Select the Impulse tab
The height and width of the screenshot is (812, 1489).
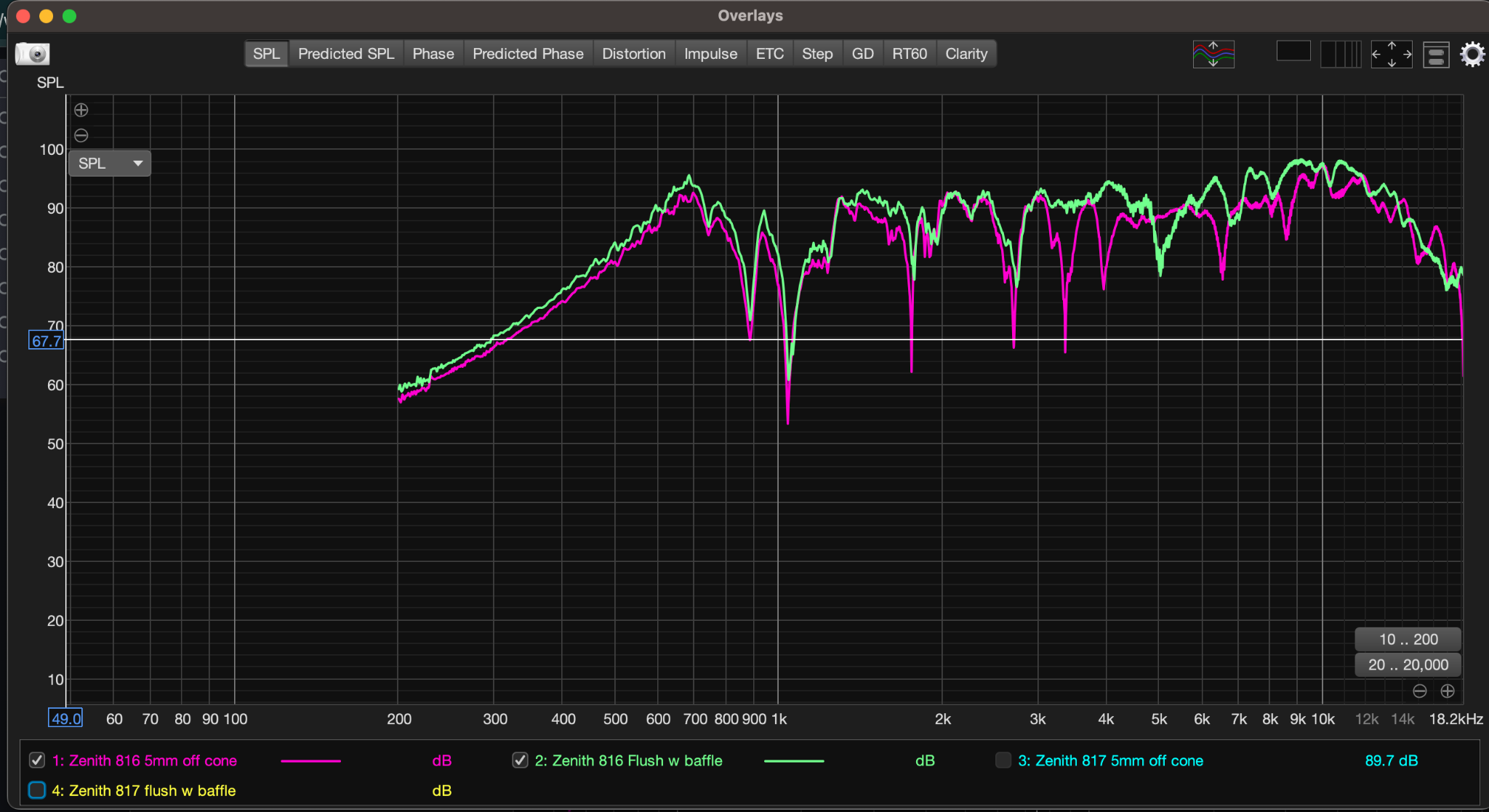click(x=710, y=54)
